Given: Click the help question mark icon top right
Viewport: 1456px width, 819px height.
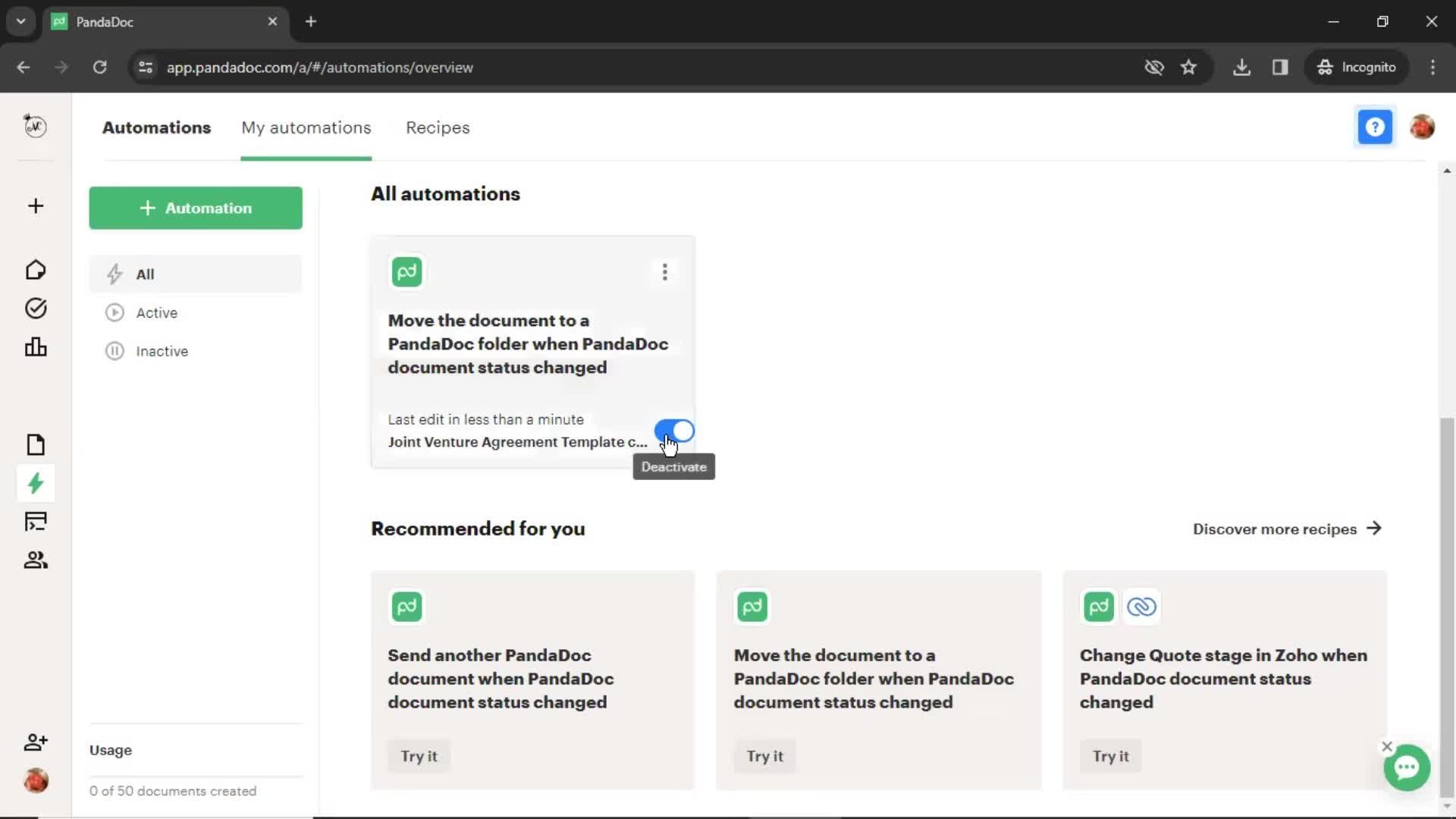Looking at the screenshot, I should 1375,126.
